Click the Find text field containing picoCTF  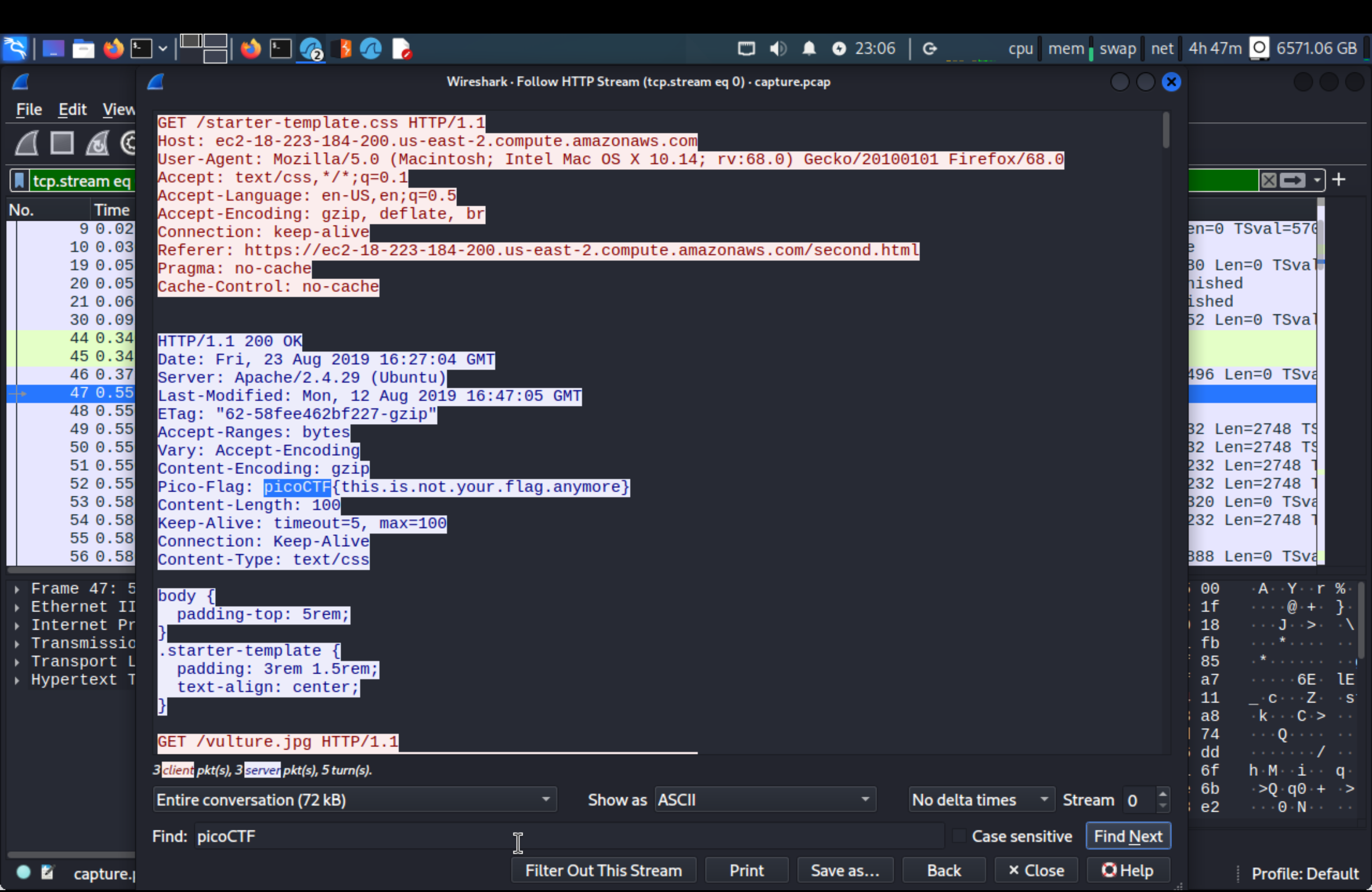coord(569,836)
